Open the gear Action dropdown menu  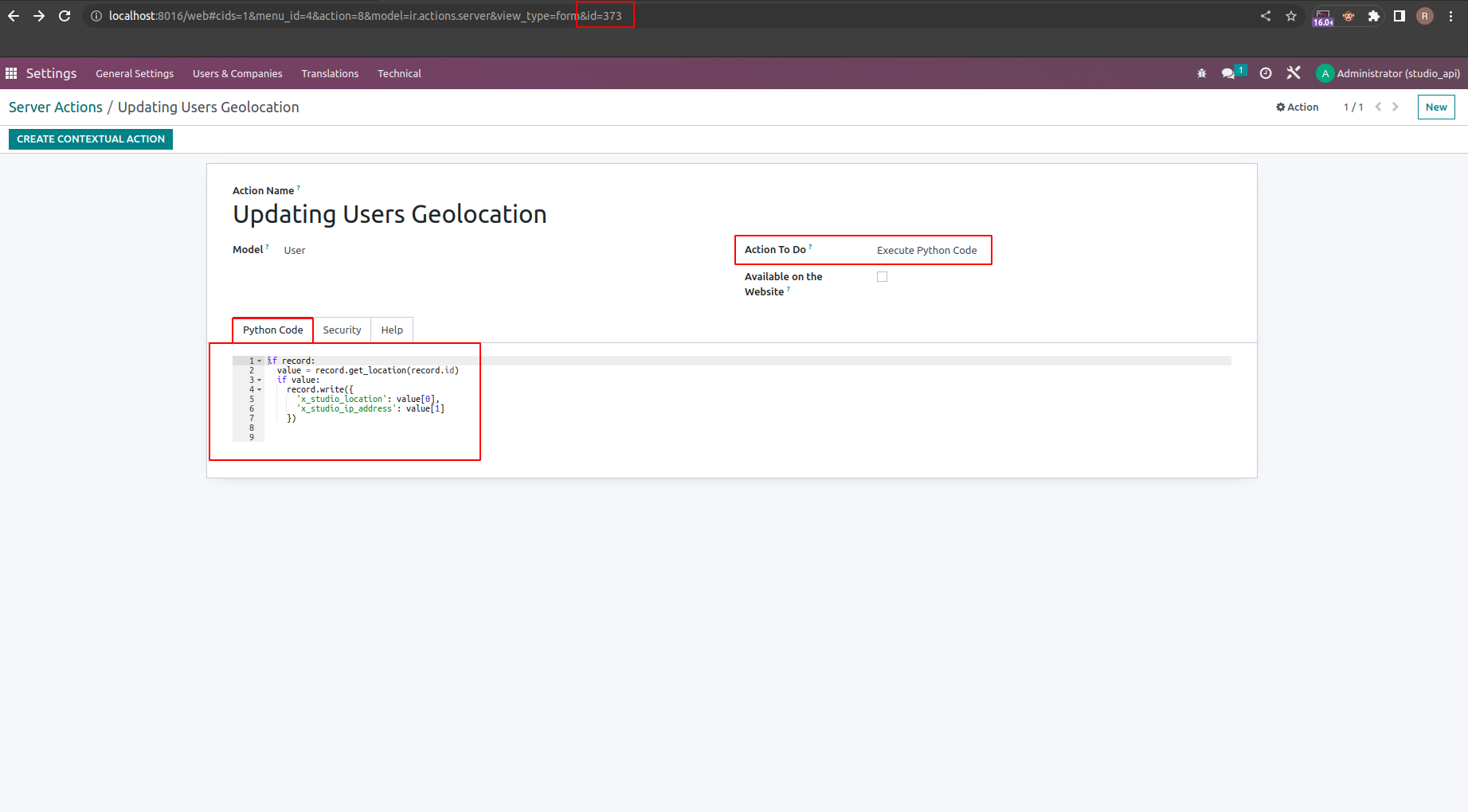point(1297,107)
